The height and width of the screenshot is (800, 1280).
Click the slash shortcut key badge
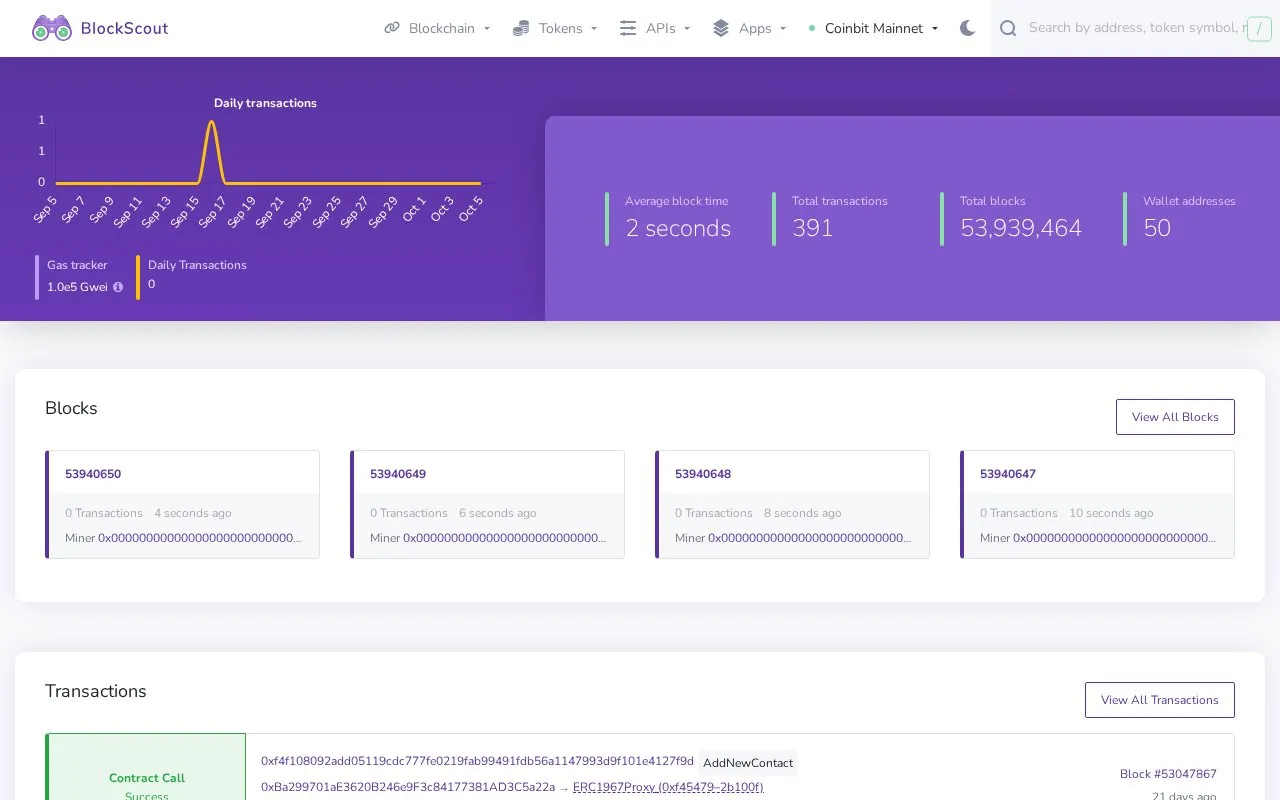(x=1258, y=29)
